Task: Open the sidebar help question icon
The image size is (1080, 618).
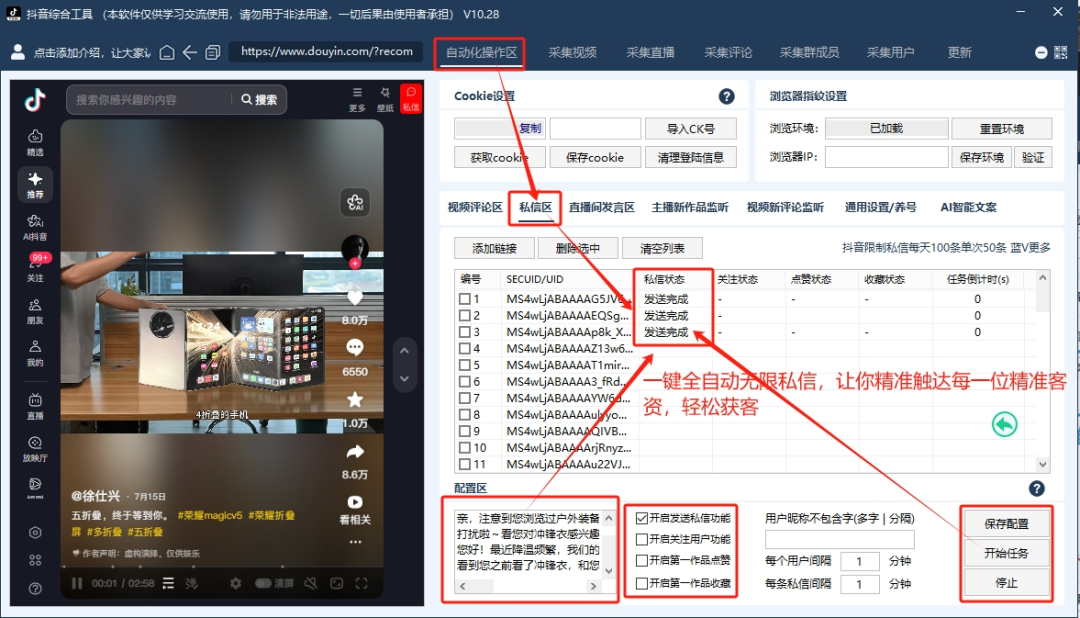Action: 35,588
